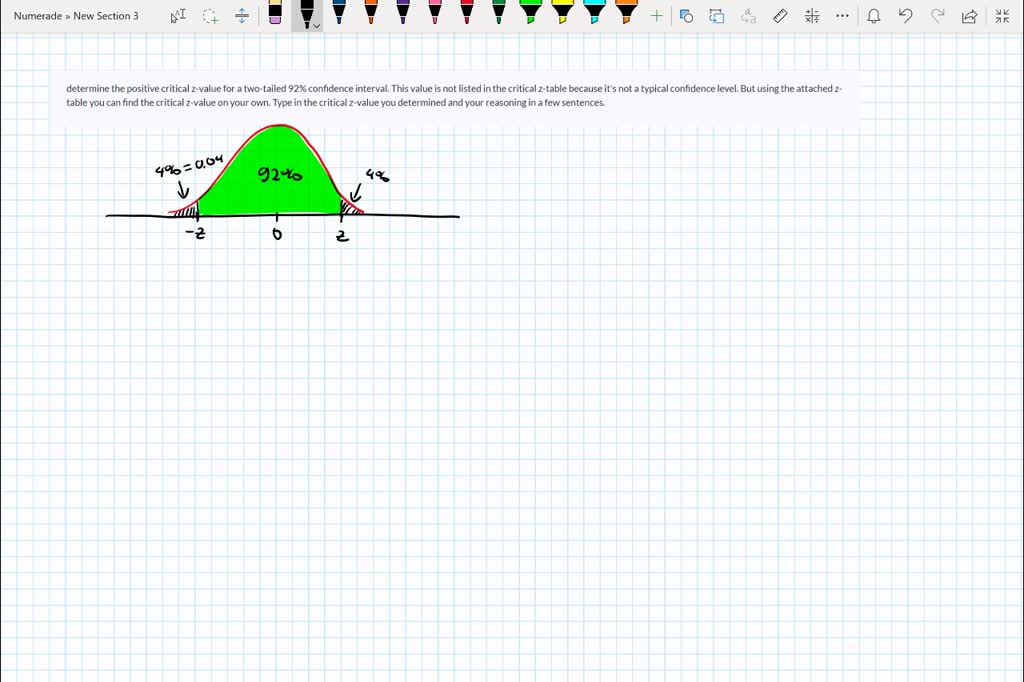Open the Shapes tool

(x=686, y=16)
